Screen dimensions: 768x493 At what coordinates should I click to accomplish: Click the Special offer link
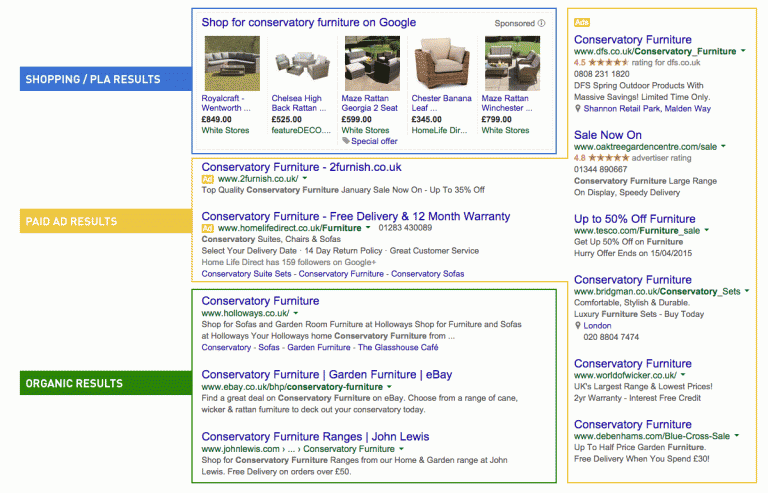coord(374,141)
